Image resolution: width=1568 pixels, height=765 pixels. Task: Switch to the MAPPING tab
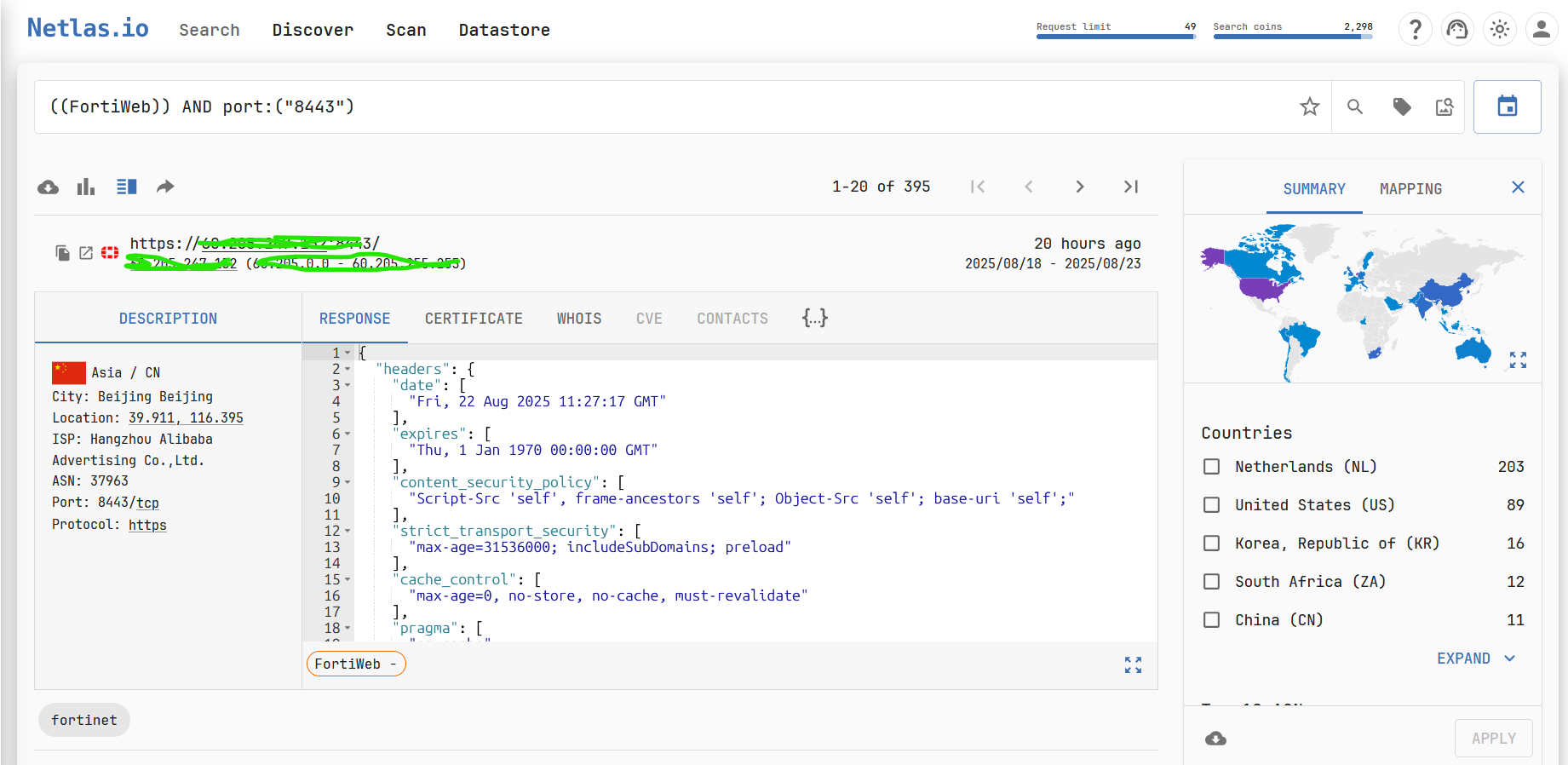1410,189
